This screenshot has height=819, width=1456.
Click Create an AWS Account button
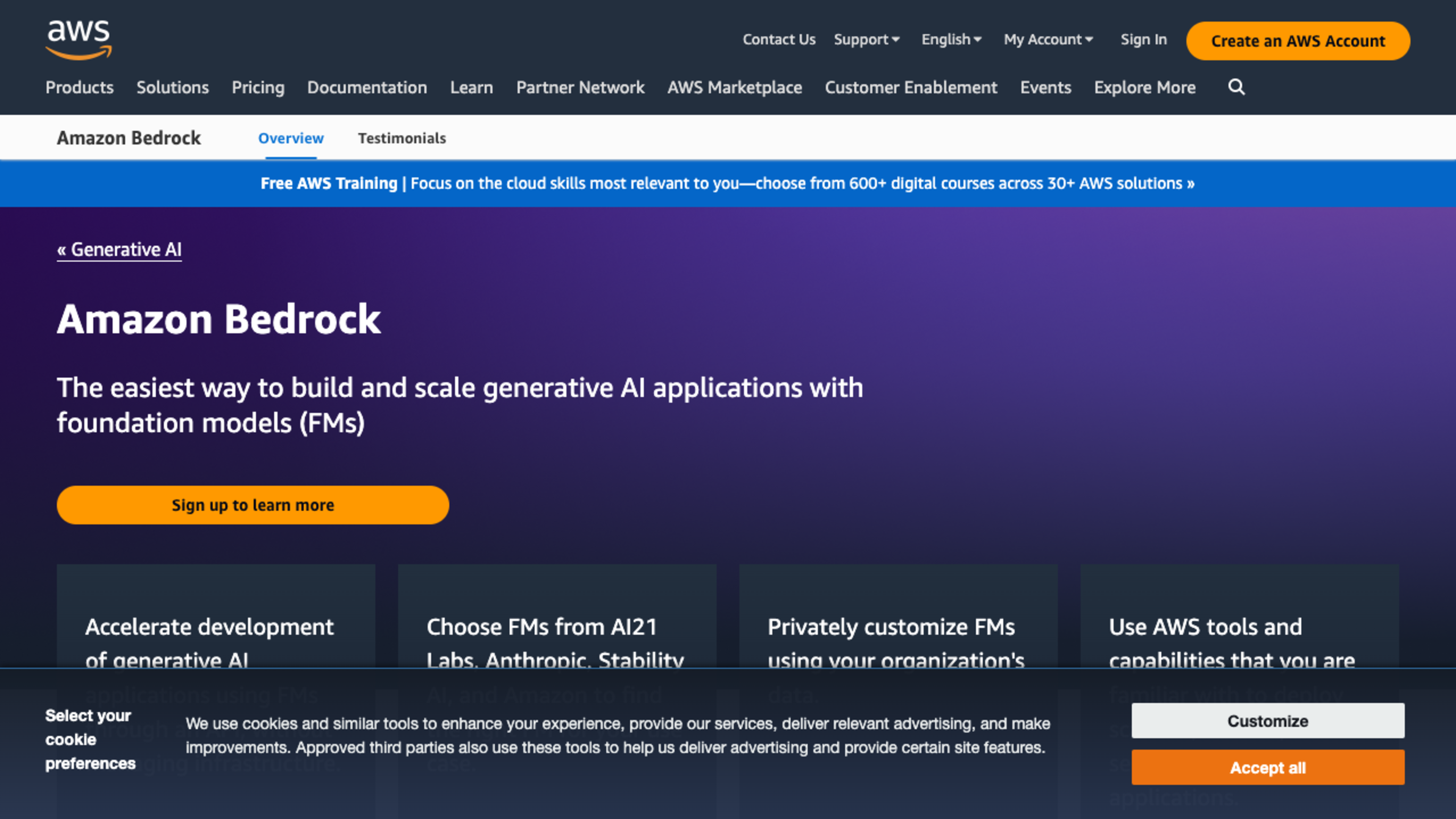tap(1298, 41)
